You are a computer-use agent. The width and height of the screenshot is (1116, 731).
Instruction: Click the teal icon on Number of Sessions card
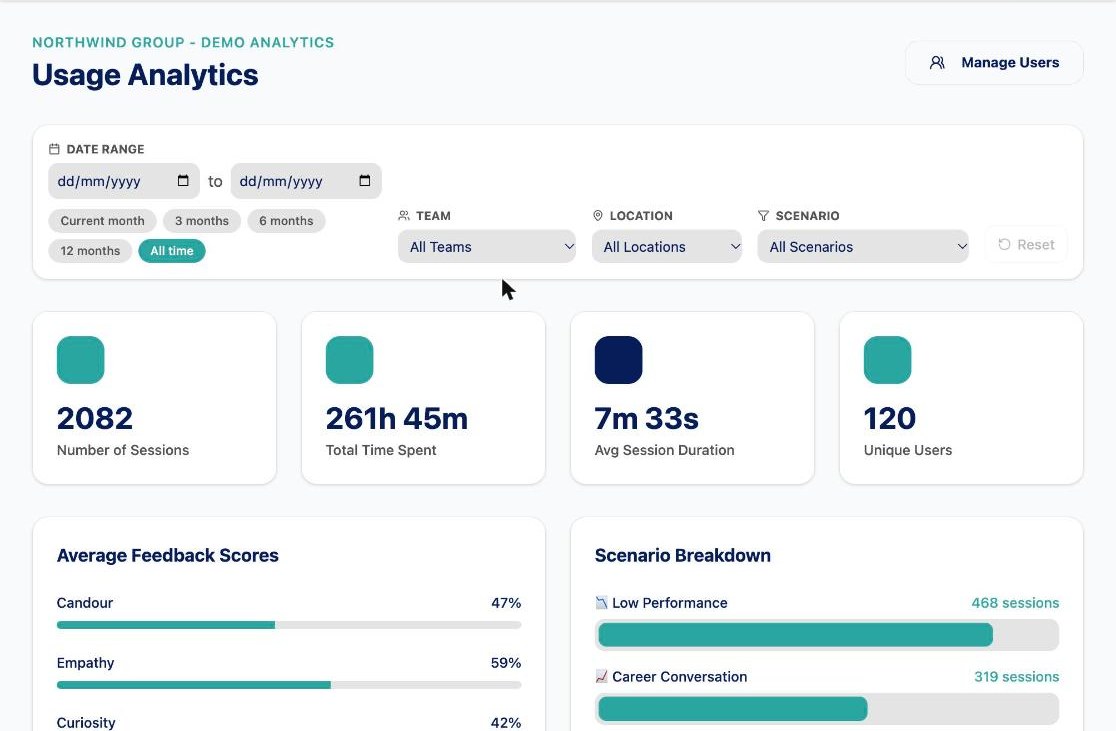(80, 360)
